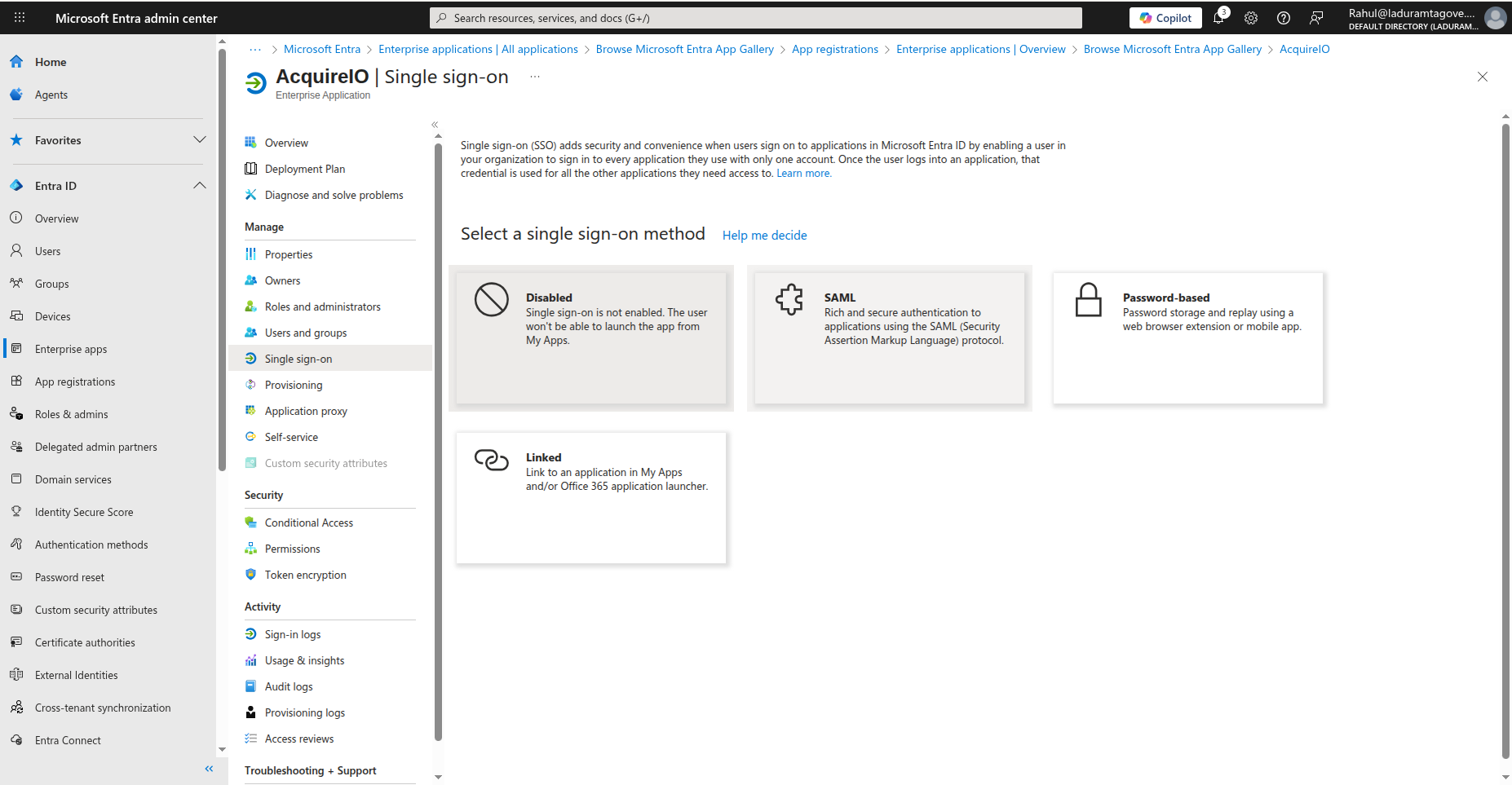Click the Copilot button
The image size is (1512, 785).
[1165, 18]
